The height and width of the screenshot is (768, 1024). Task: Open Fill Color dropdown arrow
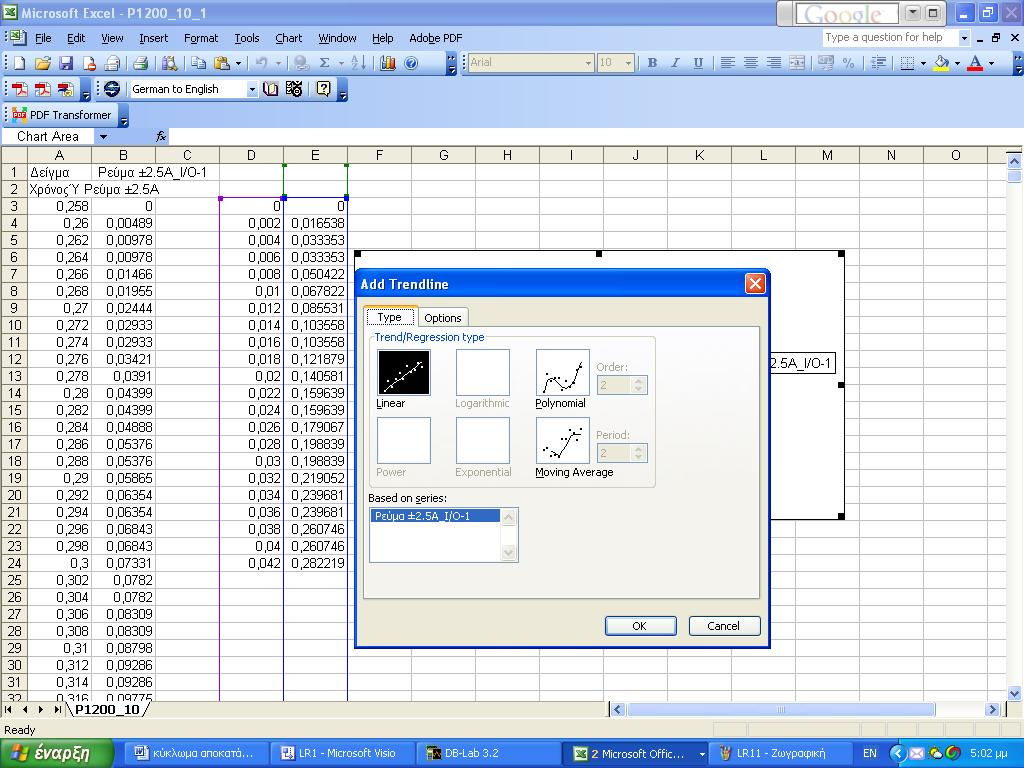957,63
